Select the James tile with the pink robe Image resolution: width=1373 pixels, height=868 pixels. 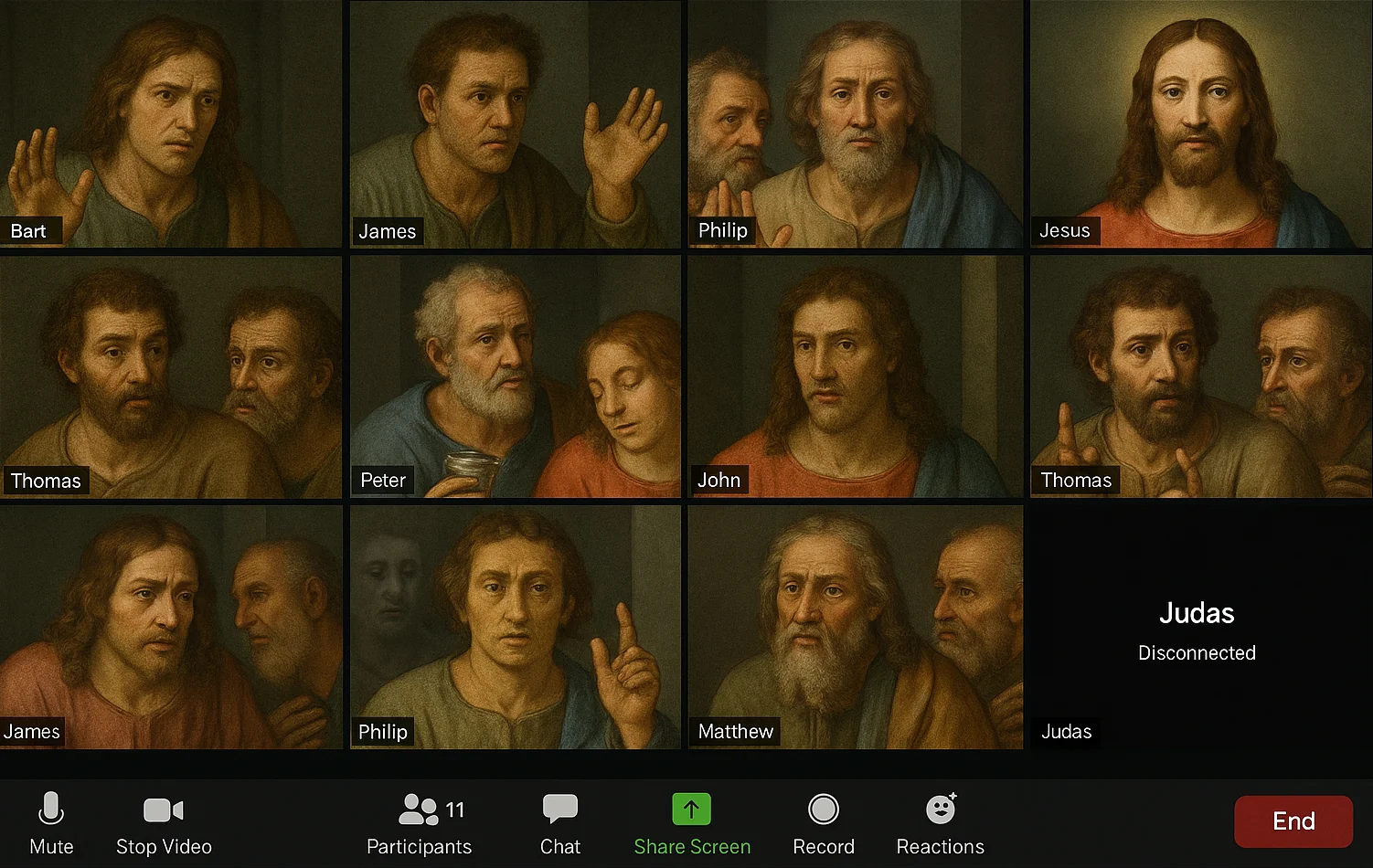click(x=171, y=628)
